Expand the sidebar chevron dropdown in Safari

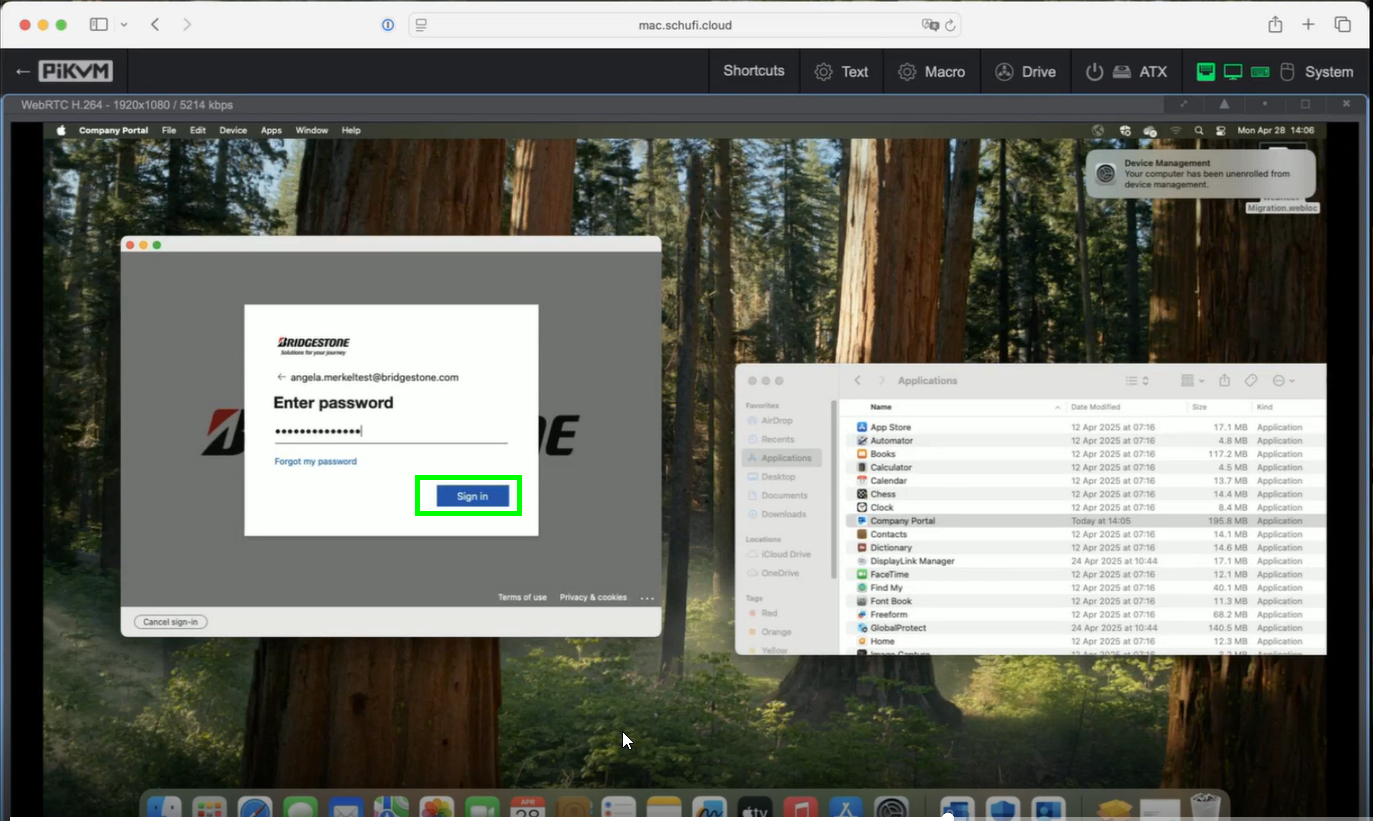click(124, 24)
